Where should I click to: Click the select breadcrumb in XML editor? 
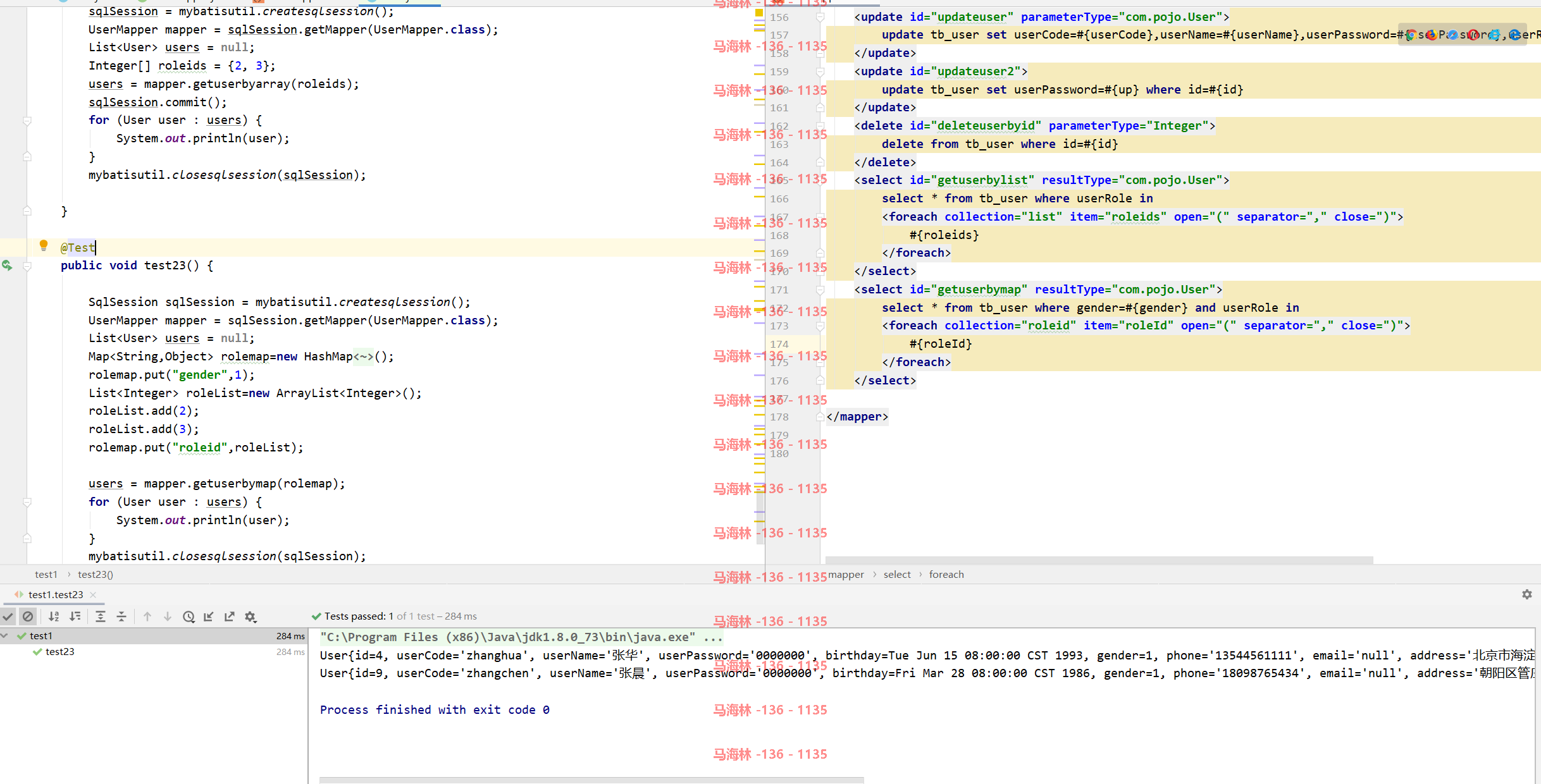[x=897, y=575]
